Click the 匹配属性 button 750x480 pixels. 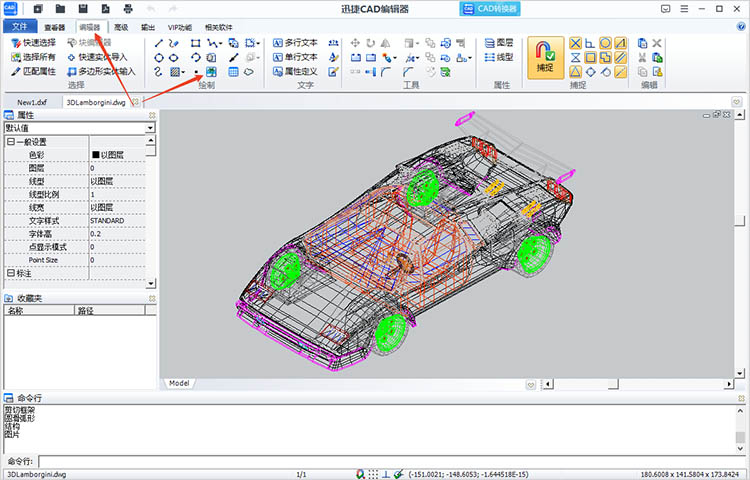33,72
